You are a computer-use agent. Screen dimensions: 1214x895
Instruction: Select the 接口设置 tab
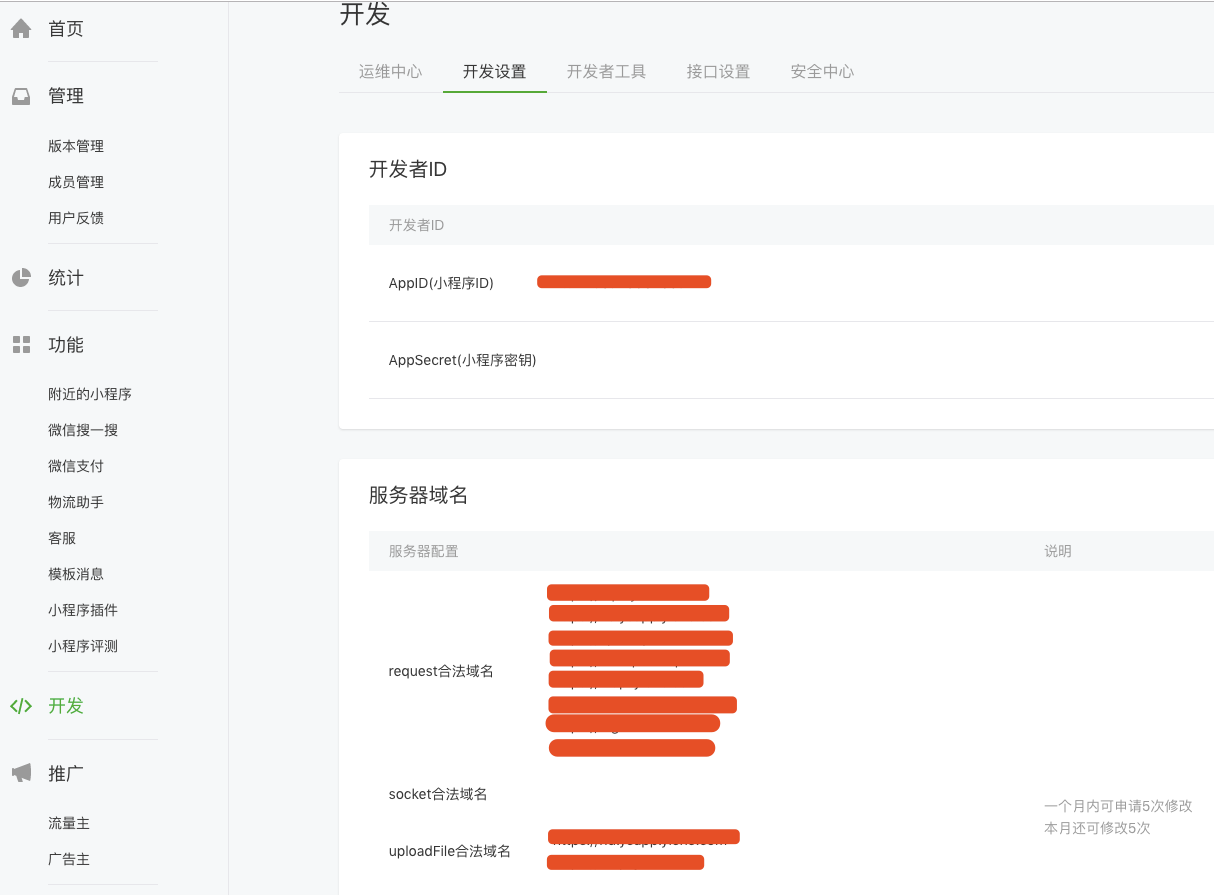point(717,71)
